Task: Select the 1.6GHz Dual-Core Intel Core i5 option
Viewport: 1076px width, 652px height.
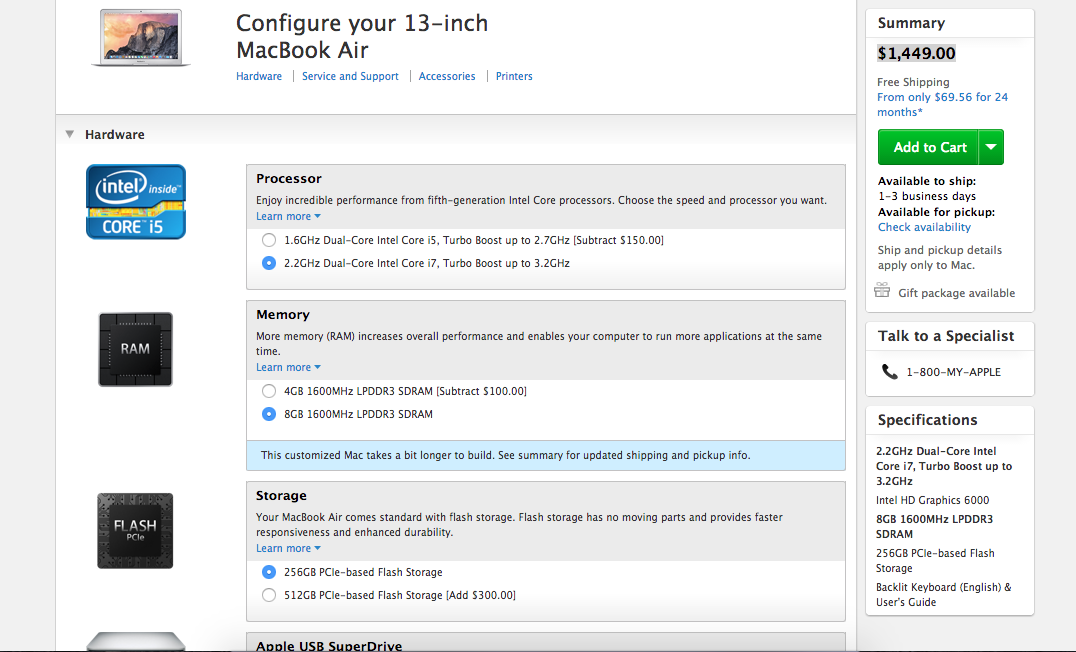Action: (x=269, y=240)
